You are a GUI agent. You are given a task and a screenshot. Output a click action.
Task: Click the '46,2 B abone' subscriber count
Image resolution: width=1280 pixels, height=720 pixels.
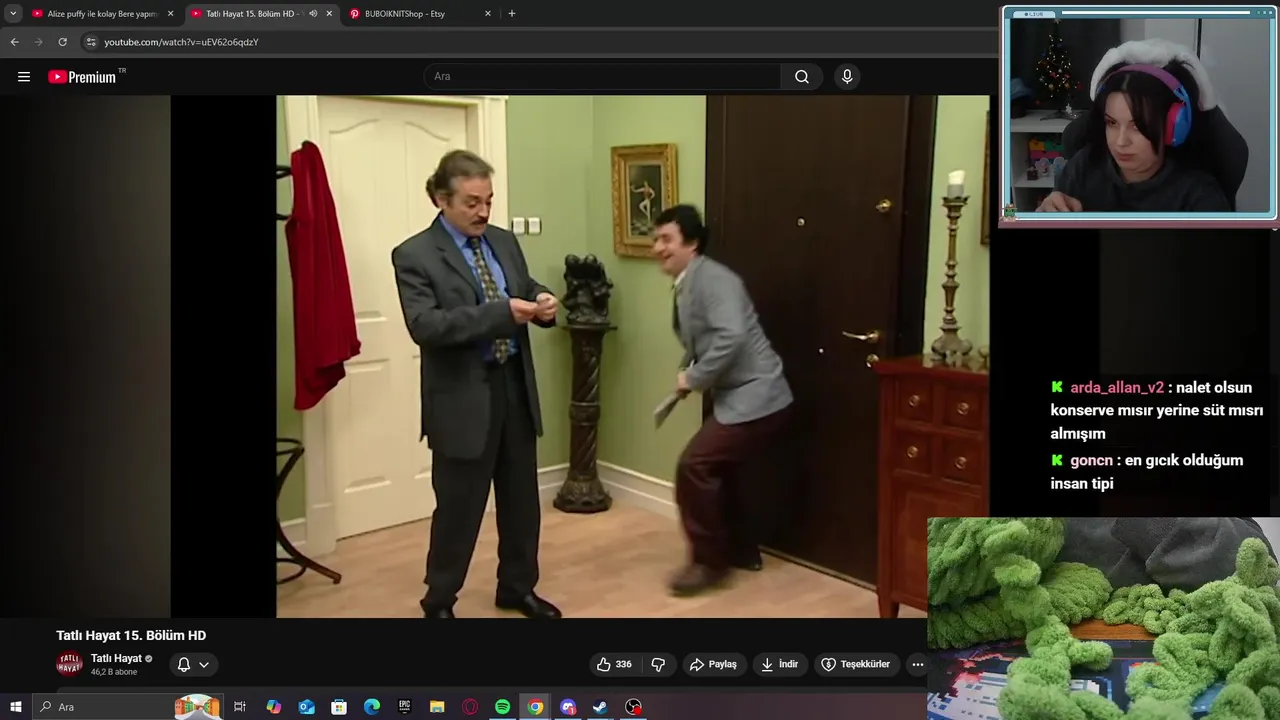114,672
